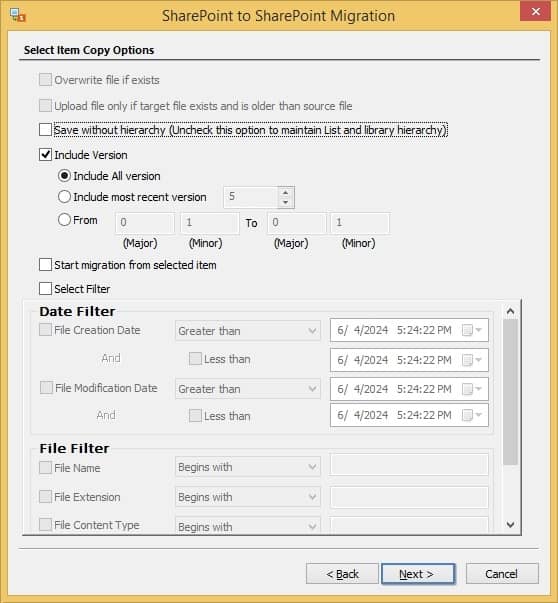This screenshot has width=558, height=603.
Task: Check Less than under File Creation Date
Action: [195, 359]
